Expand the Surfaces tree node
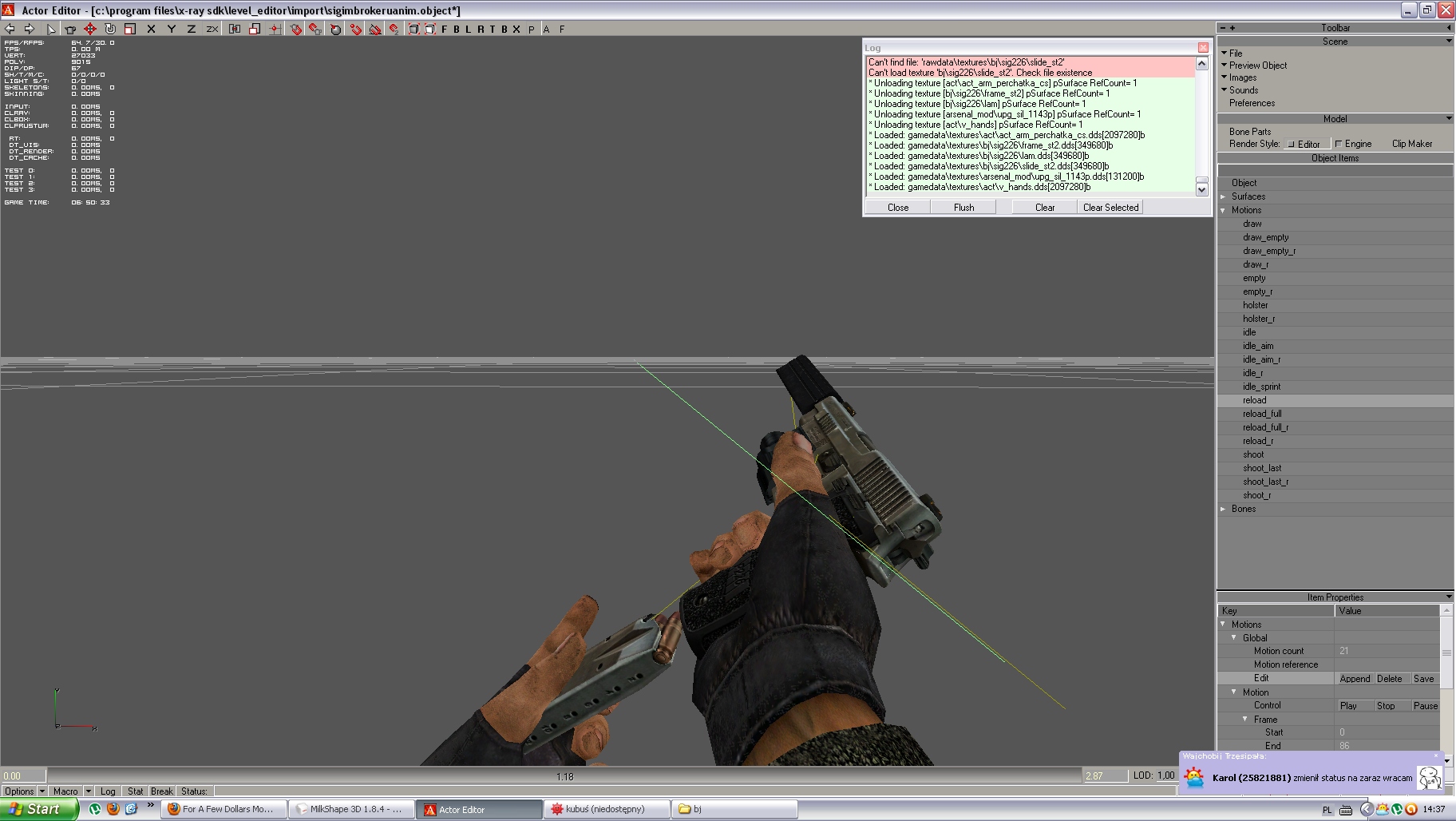The image size is (1456, 821). tap(1223, 196)
